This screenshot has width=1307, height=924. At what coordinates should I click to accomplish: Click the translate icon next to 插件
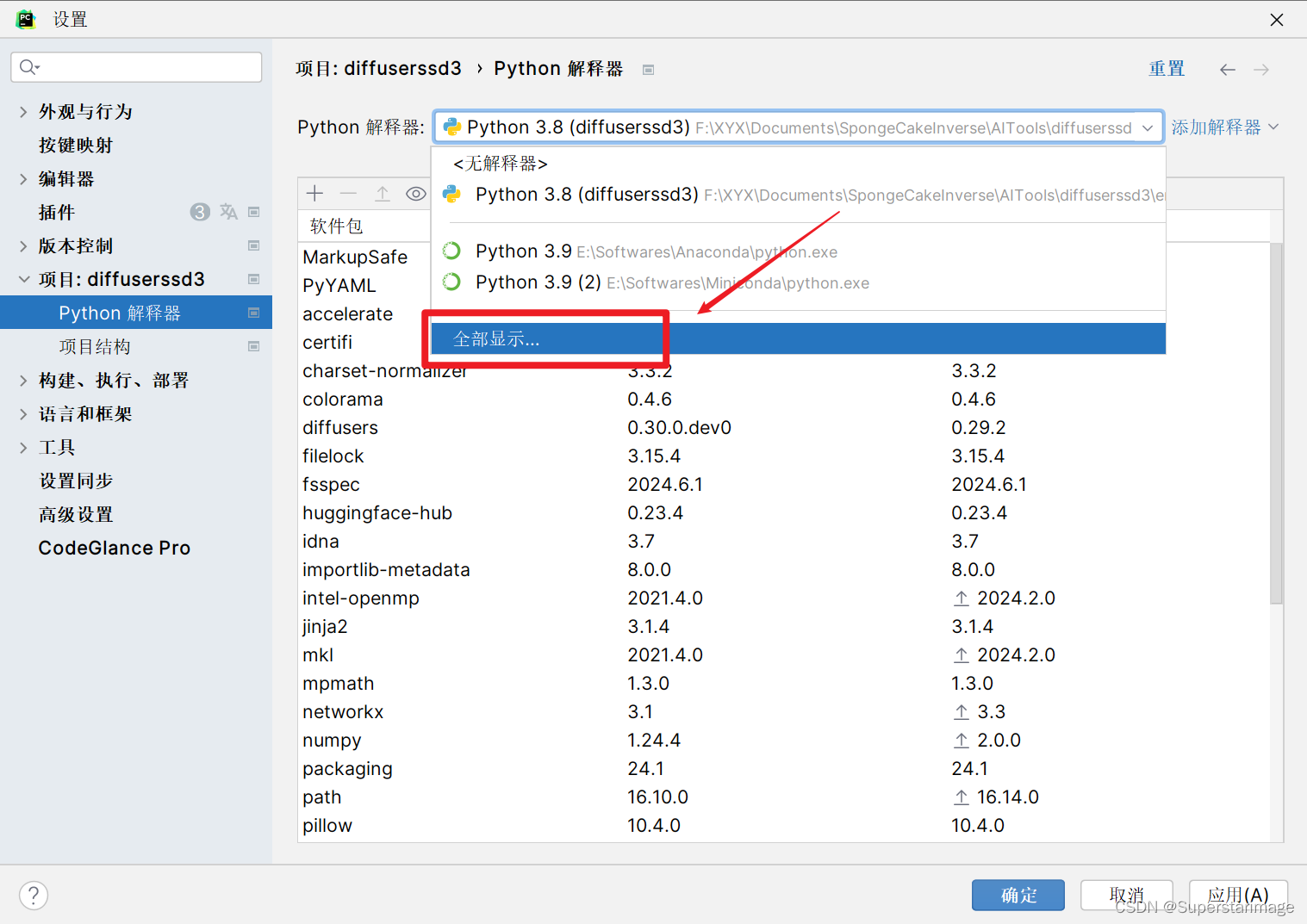coord(228,212)
